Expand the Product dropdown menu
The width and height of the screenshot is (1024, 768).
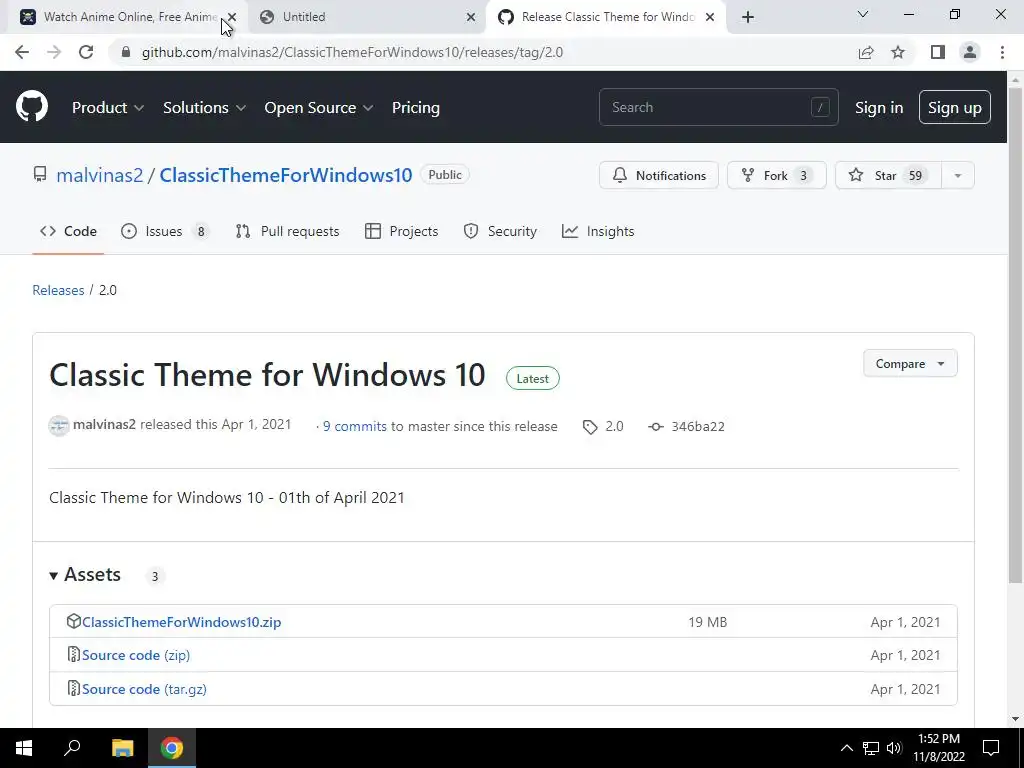tap(108, 108)
